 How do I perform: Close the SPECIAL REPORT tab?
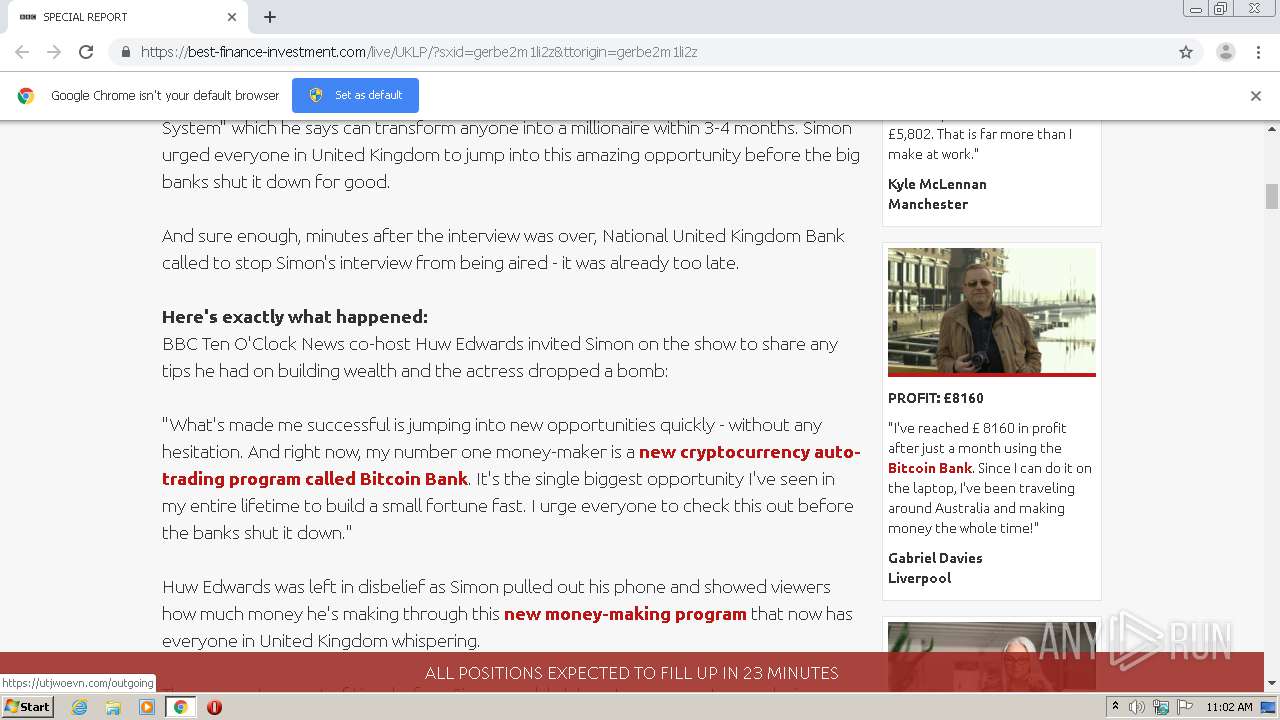pos(232,17)
